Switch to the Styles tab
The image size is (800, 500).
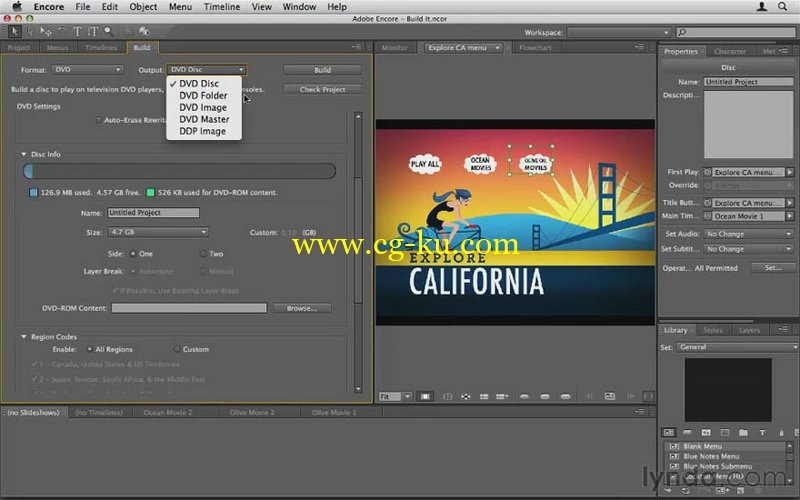coord(713,330)
